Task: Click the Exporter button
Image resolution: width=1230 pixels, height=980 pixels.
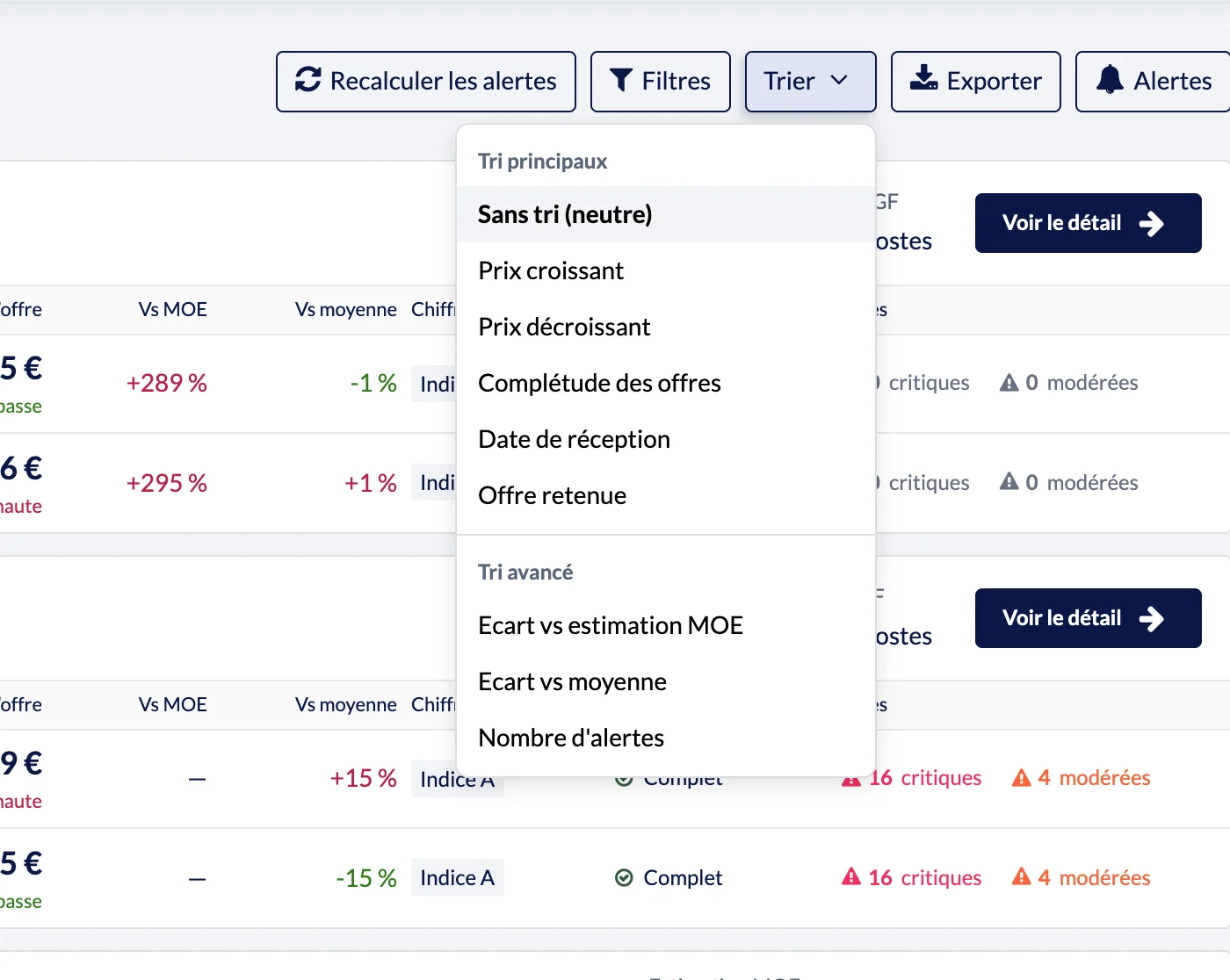Action: point(976,82)
